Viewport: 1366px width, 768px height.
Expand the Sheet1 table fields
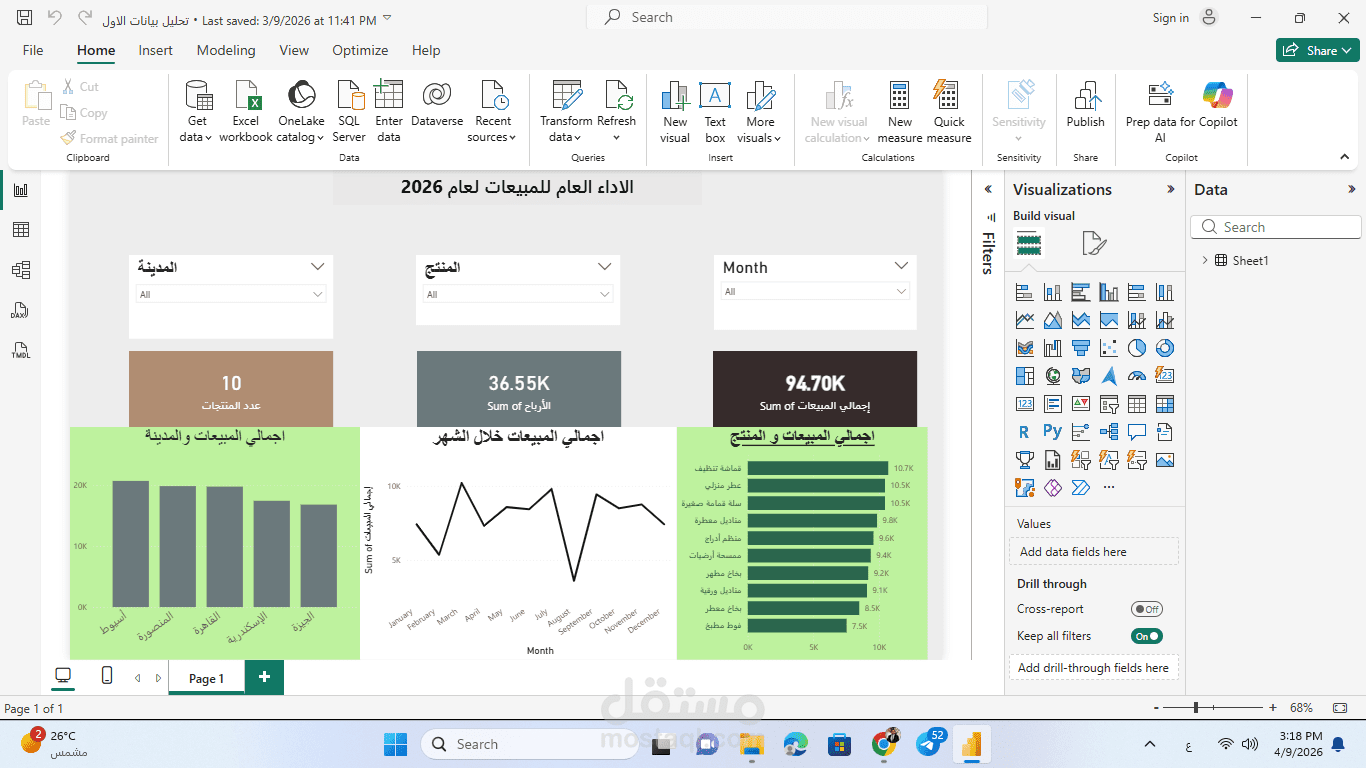[x=1205, y=261]
